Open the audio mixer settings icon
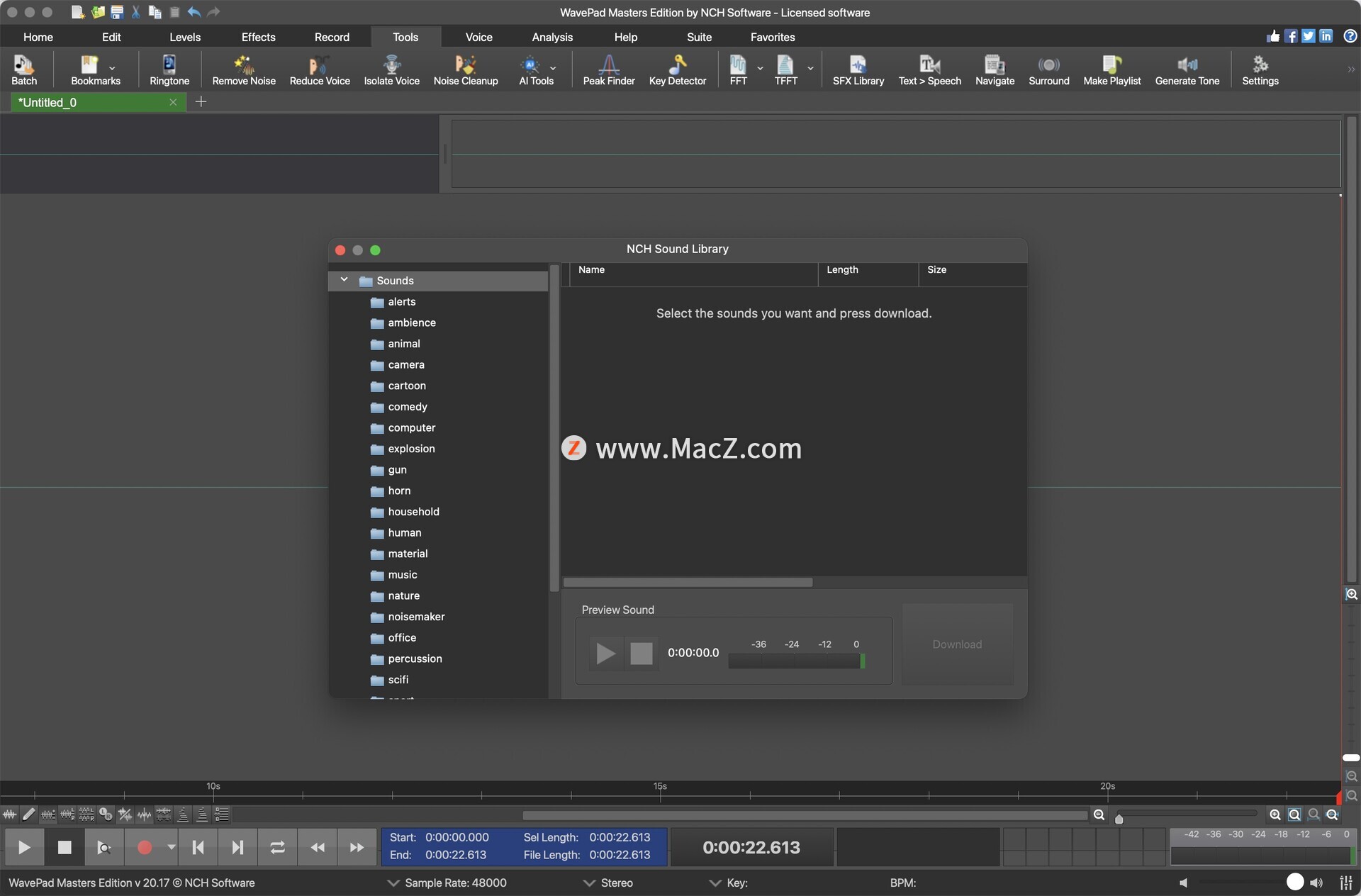Screen dimensions: 1361x896 pos(1345,883)
